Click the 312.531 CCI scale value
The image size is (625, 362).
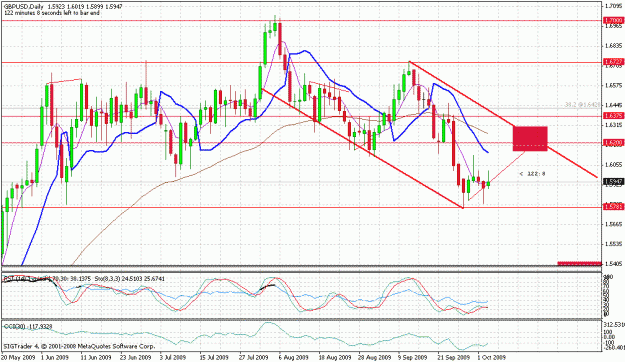tap(615, 324)
